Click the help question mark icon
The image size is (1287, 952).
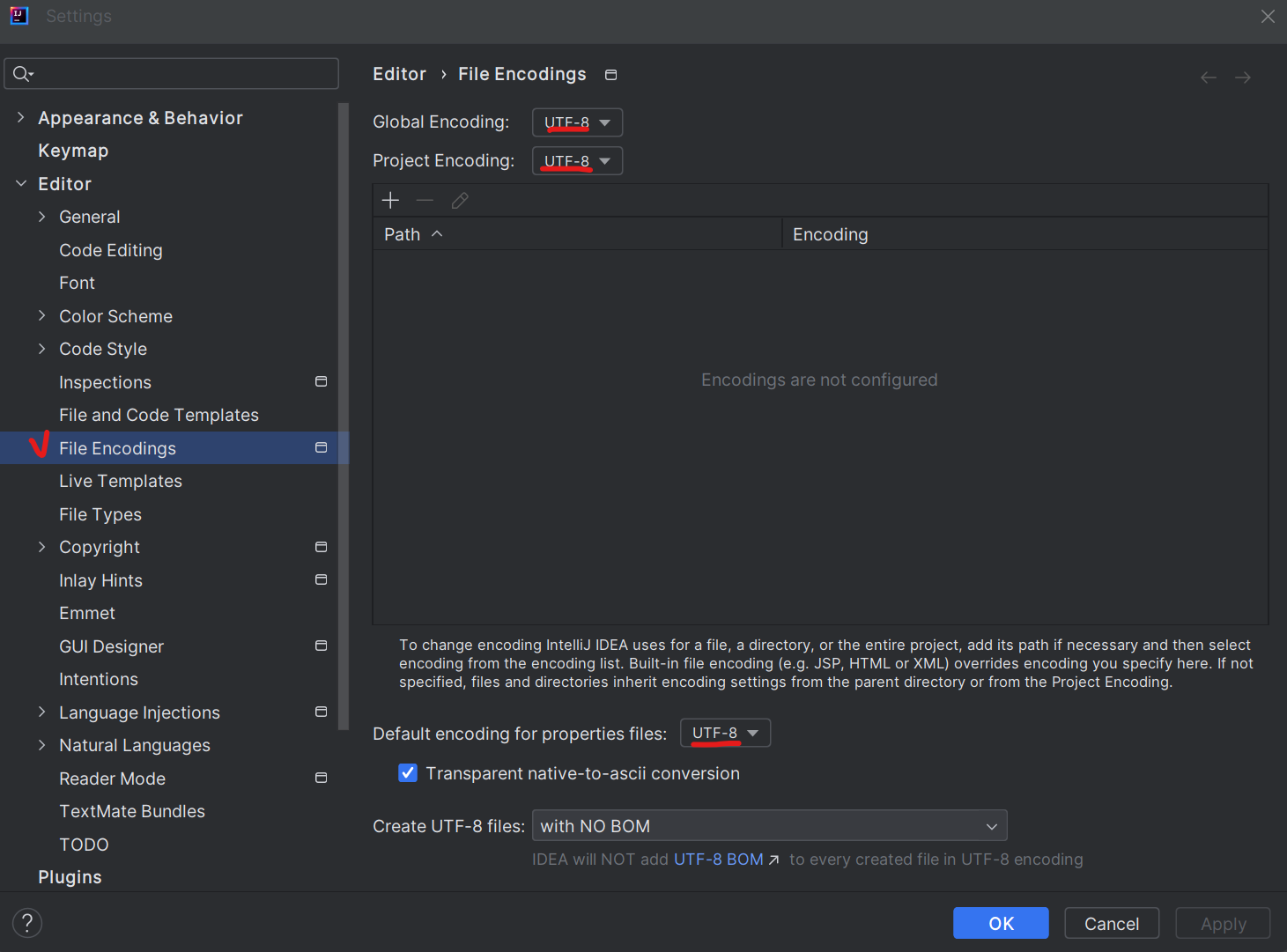[27, 923]
